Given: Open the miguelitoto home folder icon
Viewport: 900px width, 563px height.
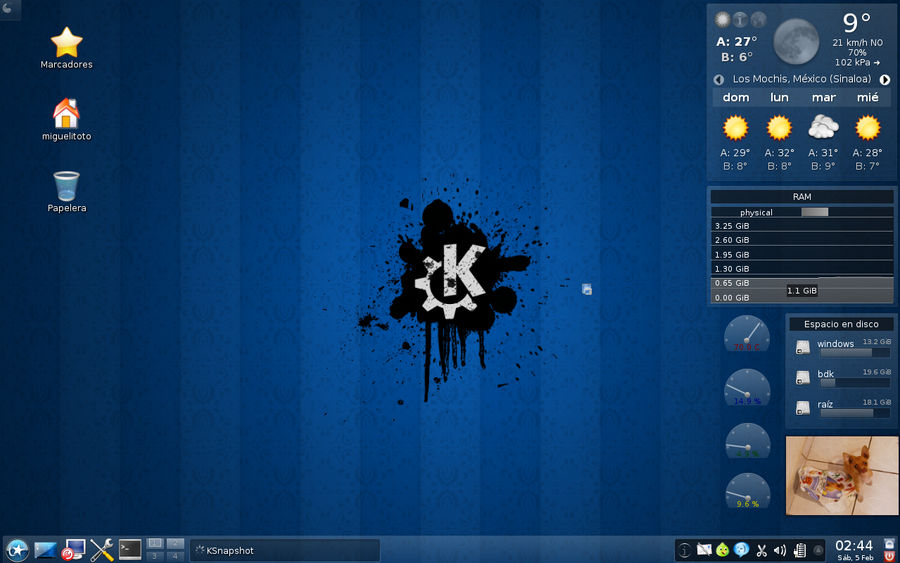Looking at the screenshot, I should [x=67, y=119].
